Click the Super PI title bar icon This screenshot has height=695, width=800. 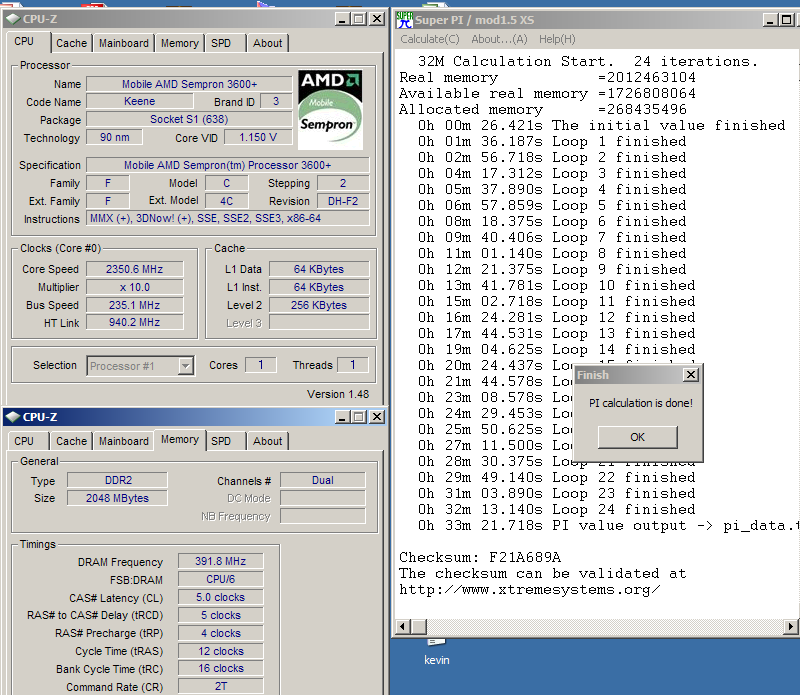pos(405,20)
